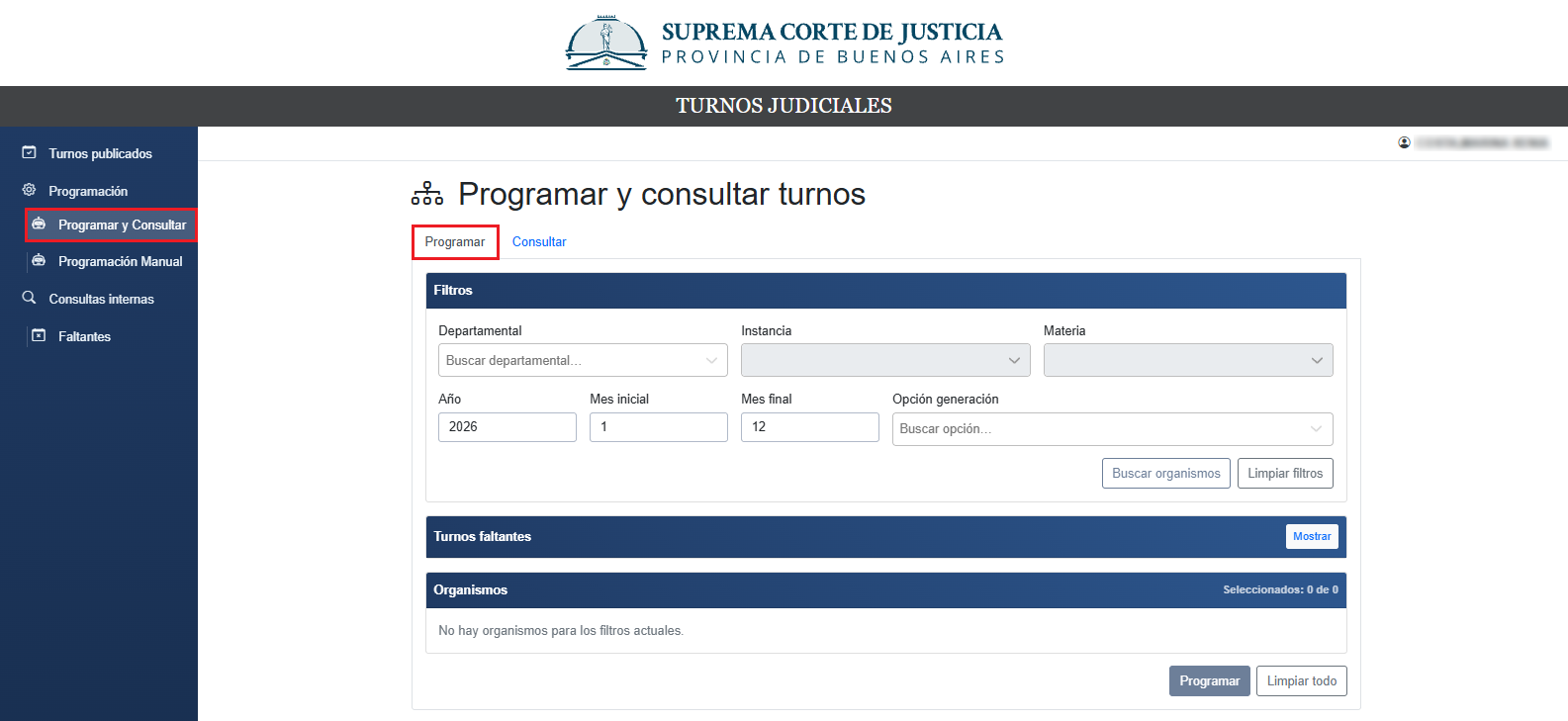
Task: Switch to the Programar tab
Action: pyautogui.click(x=455, y=242)
